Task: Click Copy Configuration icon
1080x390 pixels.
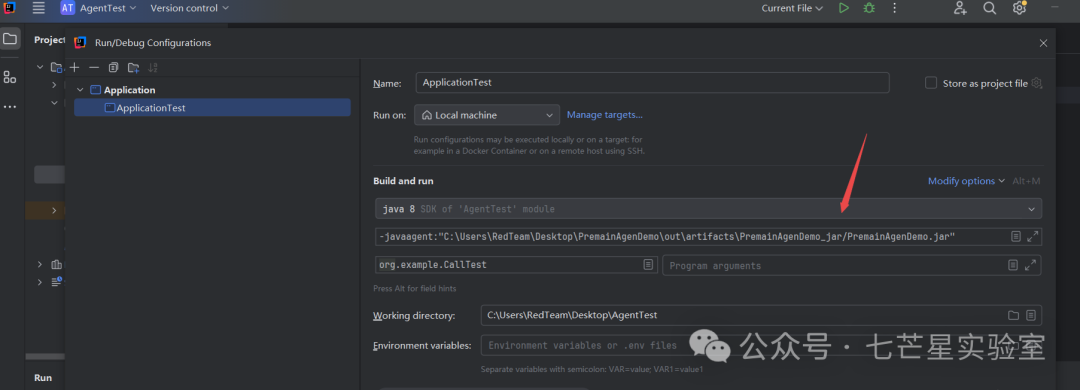Action: pos(114,68)
